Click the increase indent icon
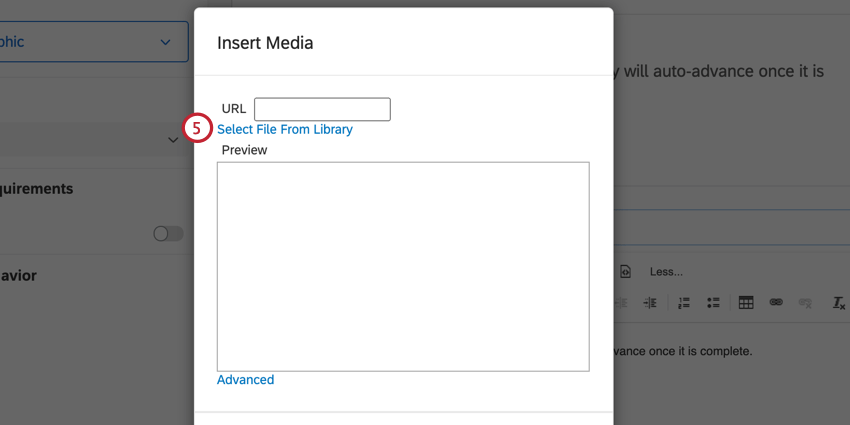 [x=650, y=303]
